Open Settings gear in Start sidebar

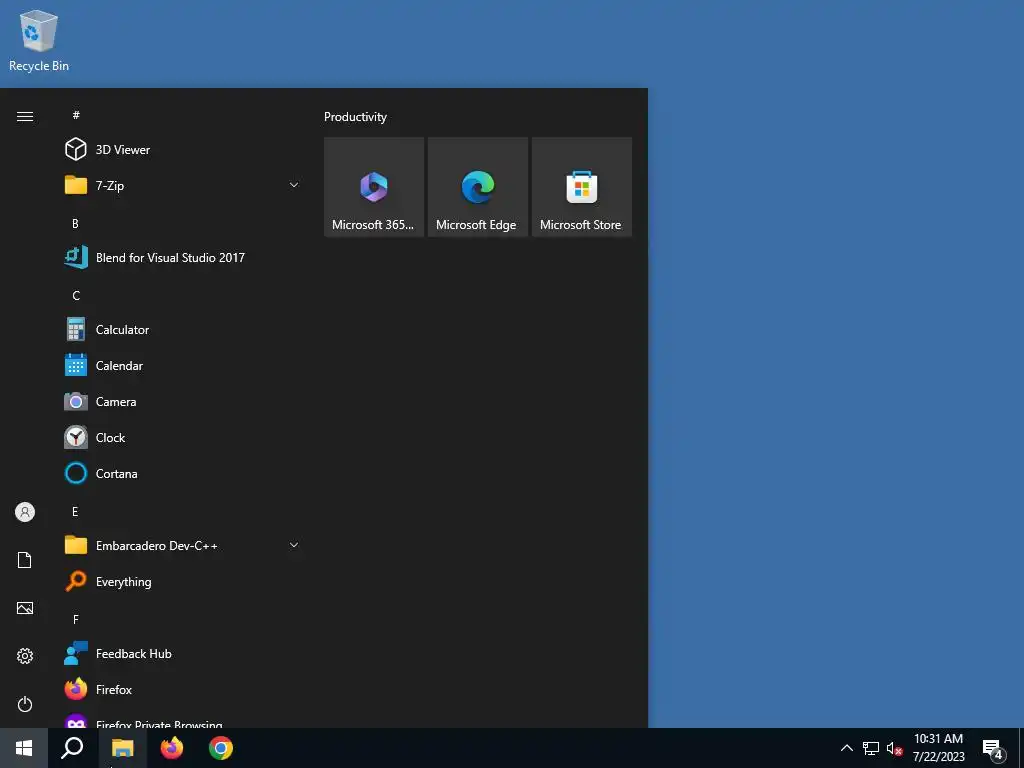coord(25,656)
